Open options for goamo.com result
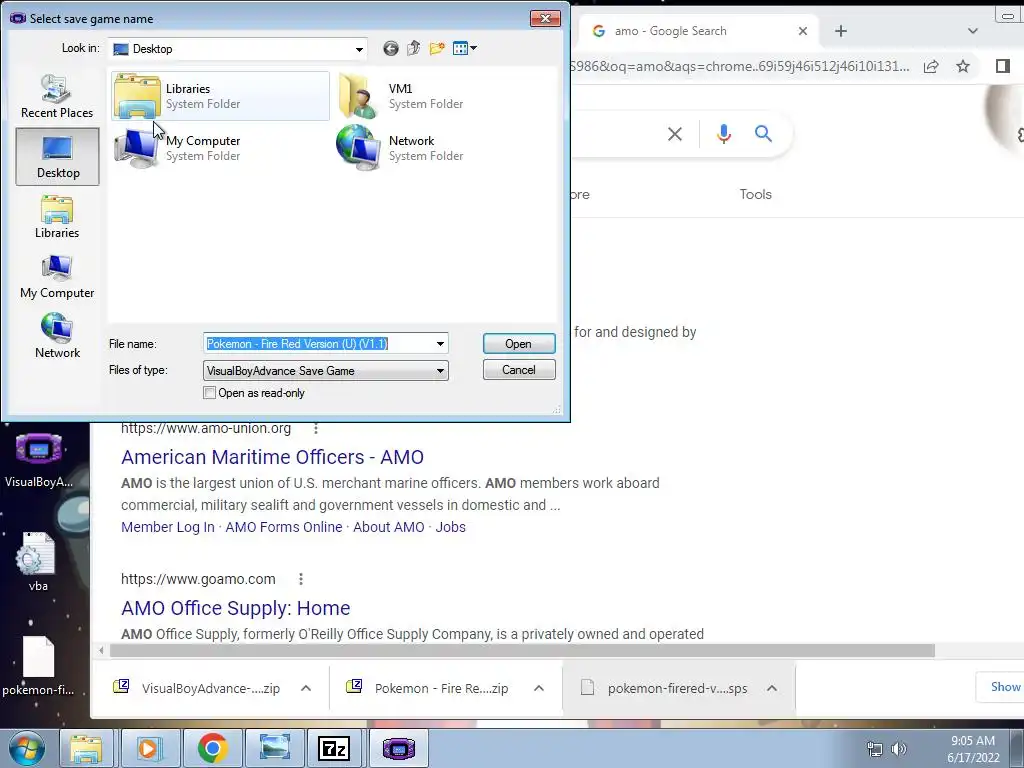1024x768 pixels. click(300, 579)
